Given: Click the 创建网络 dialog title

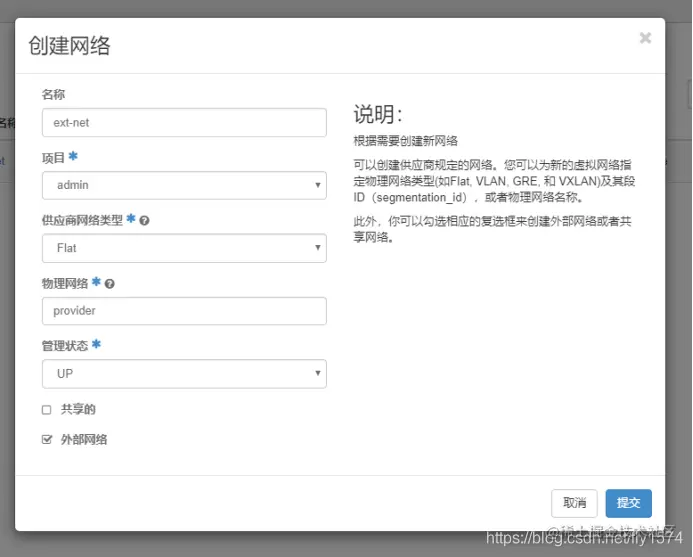Looking at the screenshot, I should (x=69, y=46).
